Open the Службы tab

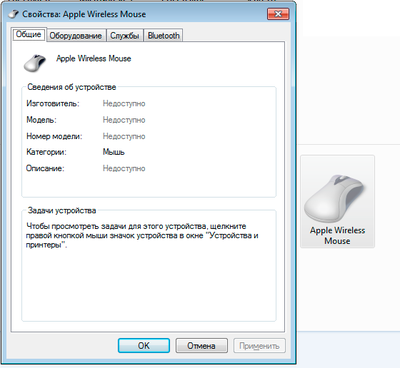[x=124, y=35]
